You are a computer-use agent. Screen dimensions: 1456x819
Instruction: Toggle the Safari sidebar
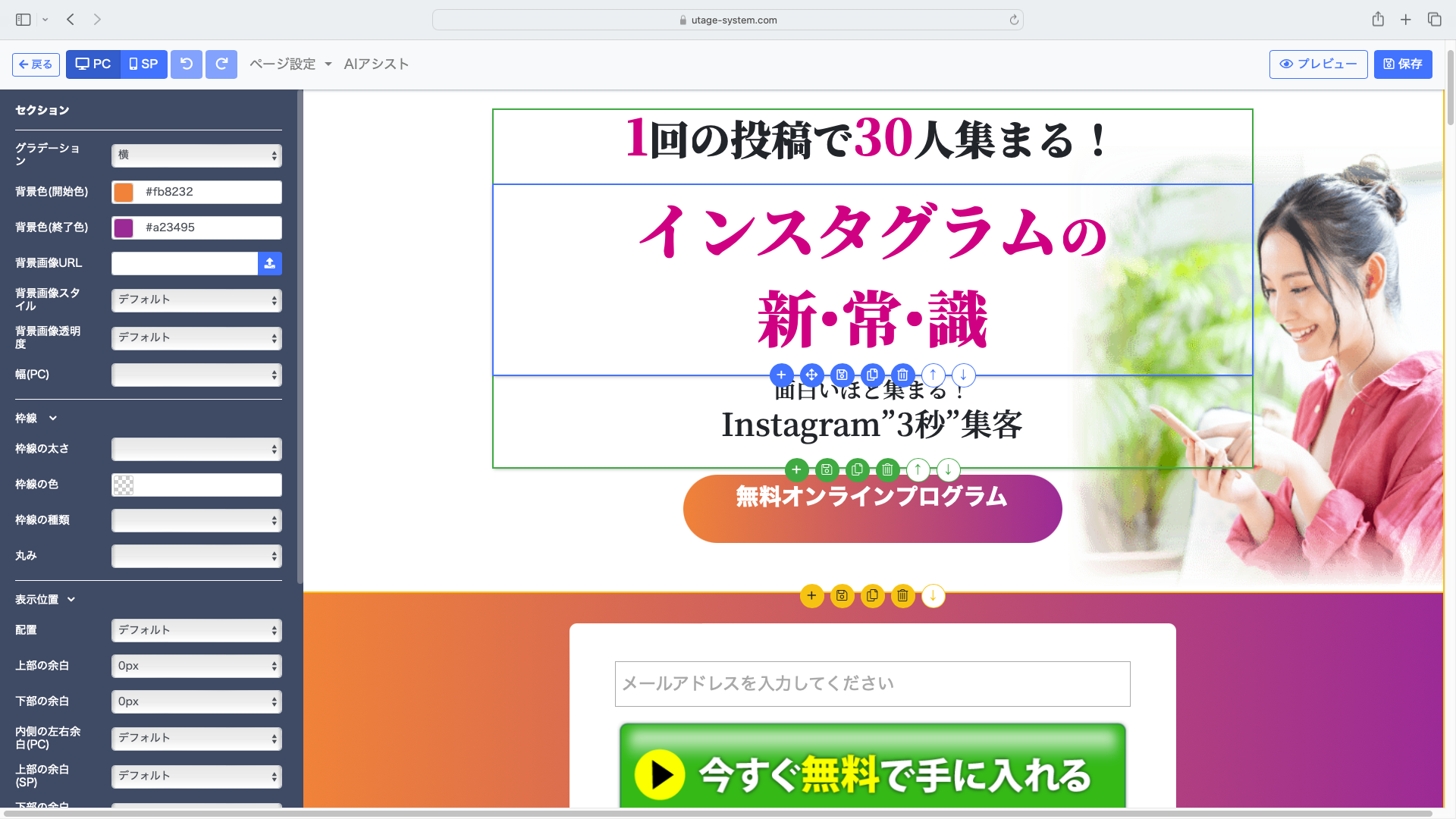pyautogui.click(x=24, y=20)
